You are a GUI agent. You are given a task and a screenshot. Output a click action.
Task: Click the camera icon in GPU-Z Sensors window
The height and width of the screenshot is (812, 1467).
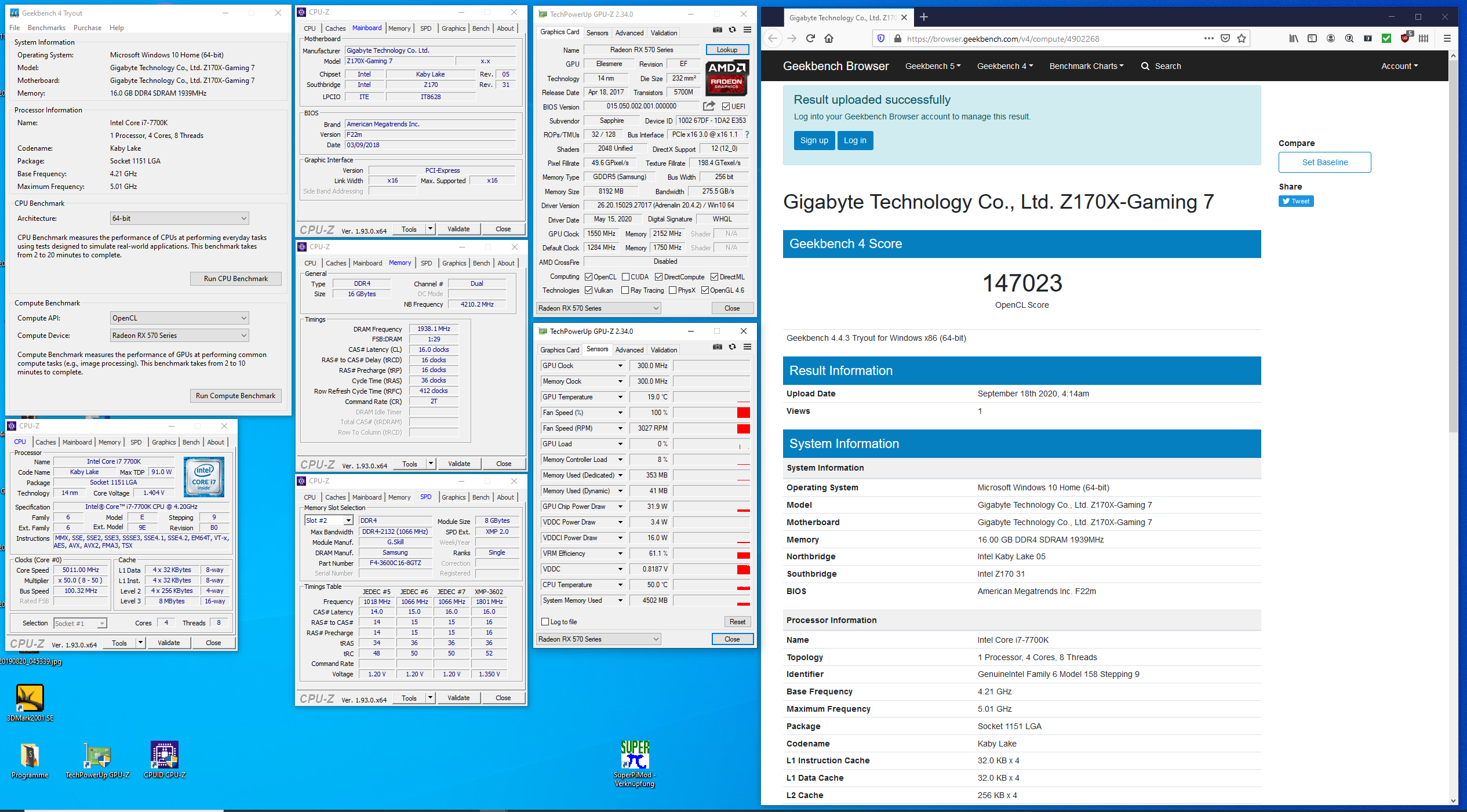[718, 347]
